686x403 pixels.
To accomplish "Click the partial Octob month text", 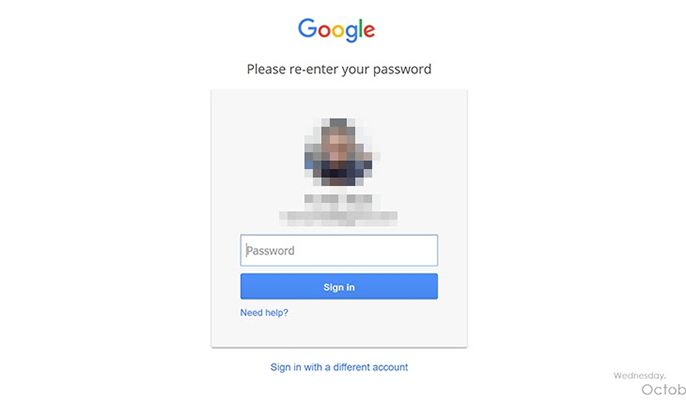I will pos(664,389).
